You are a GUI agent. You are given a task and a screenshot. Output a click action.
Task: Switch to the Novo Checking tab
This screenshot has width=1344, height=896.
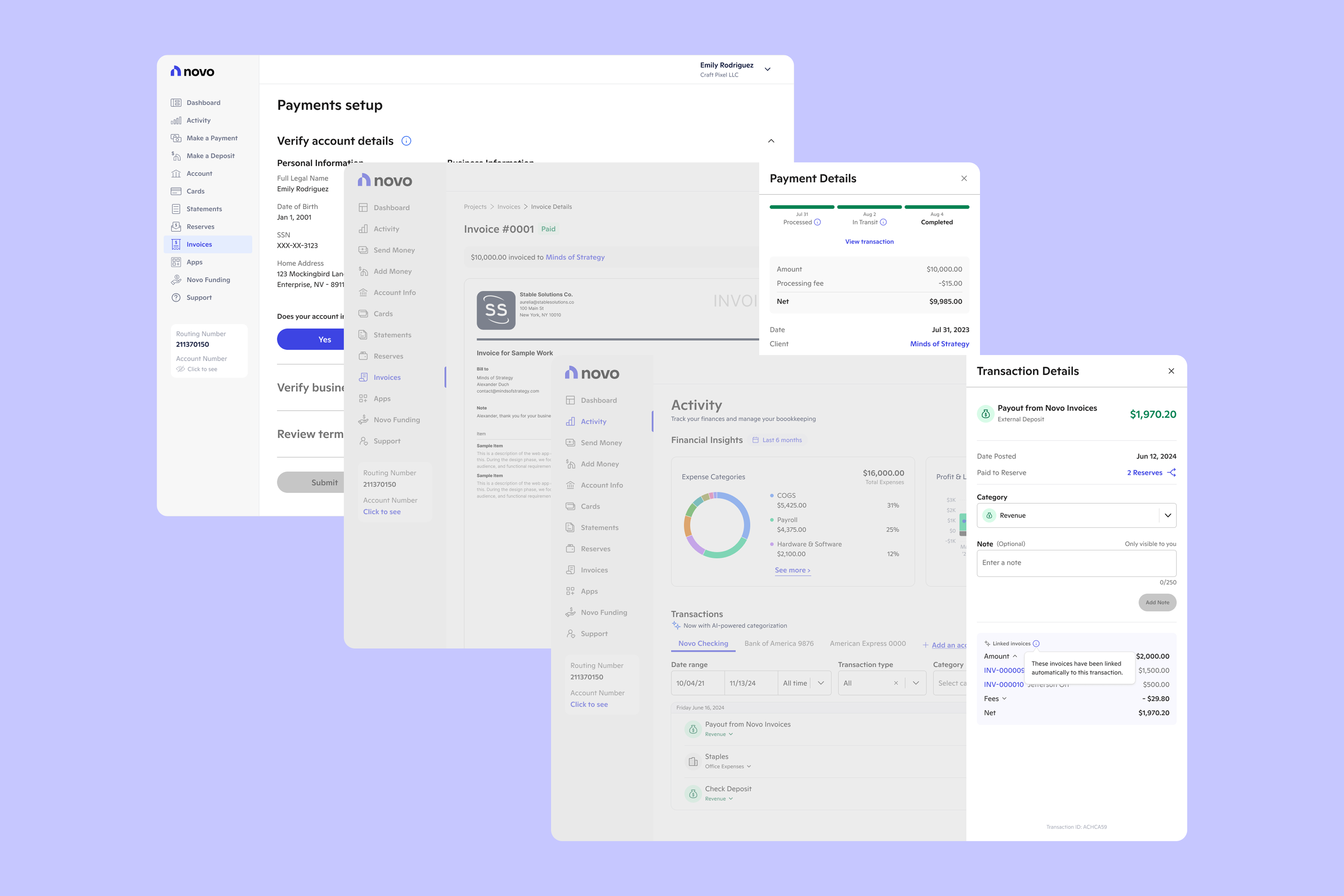[x=703, y=644]
